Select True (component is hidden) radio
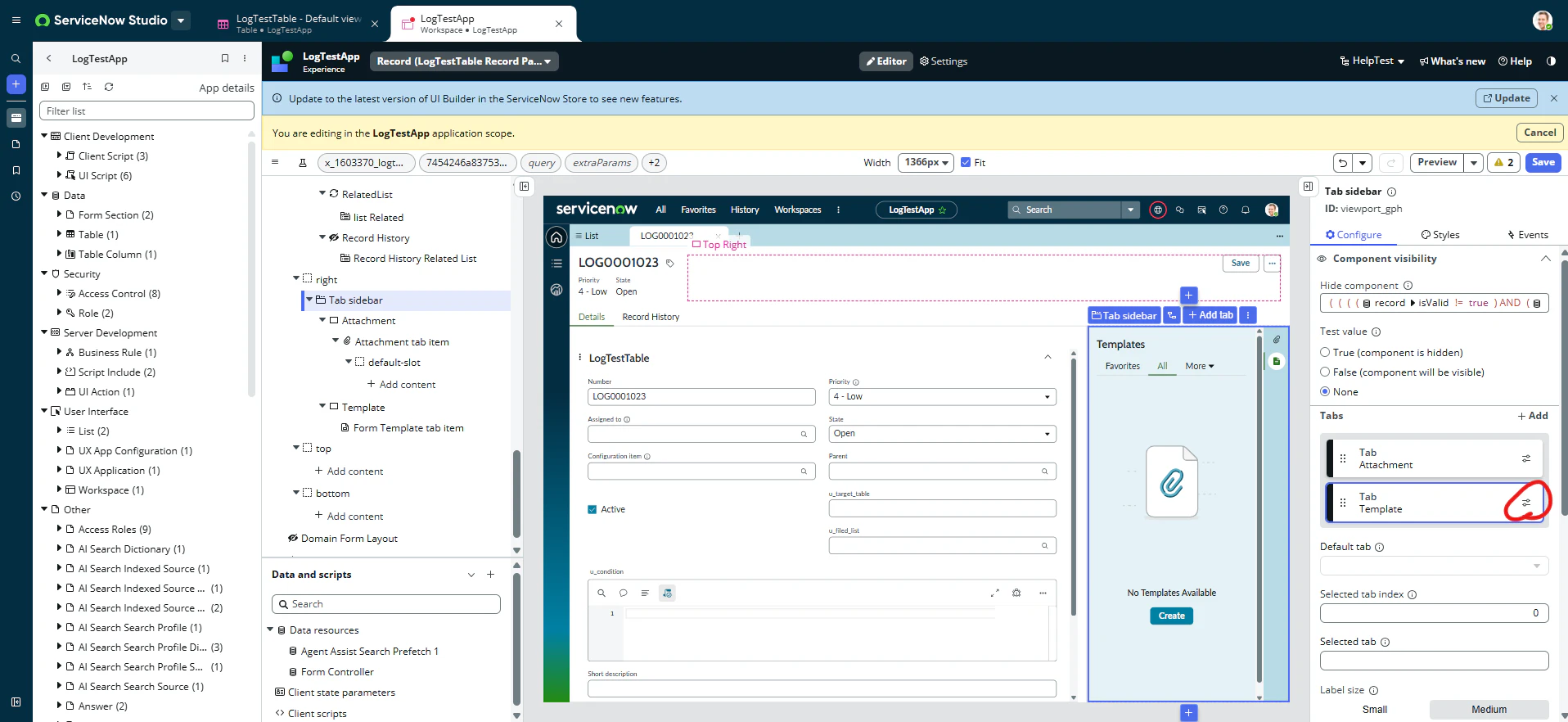The width and height of the screenshot is (1568, 722). coord(1325,353)
